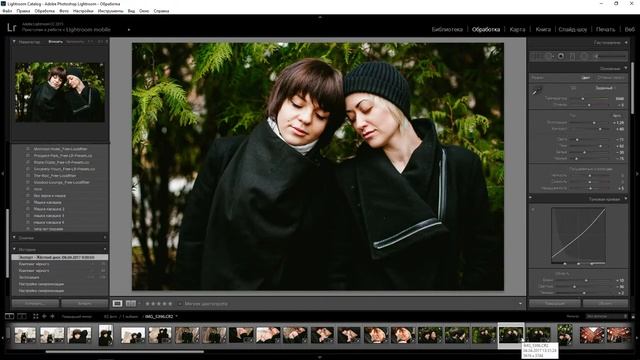Toggle the filmstrip filter switch
Screen dimensions: 640x360
click(633, 316)
